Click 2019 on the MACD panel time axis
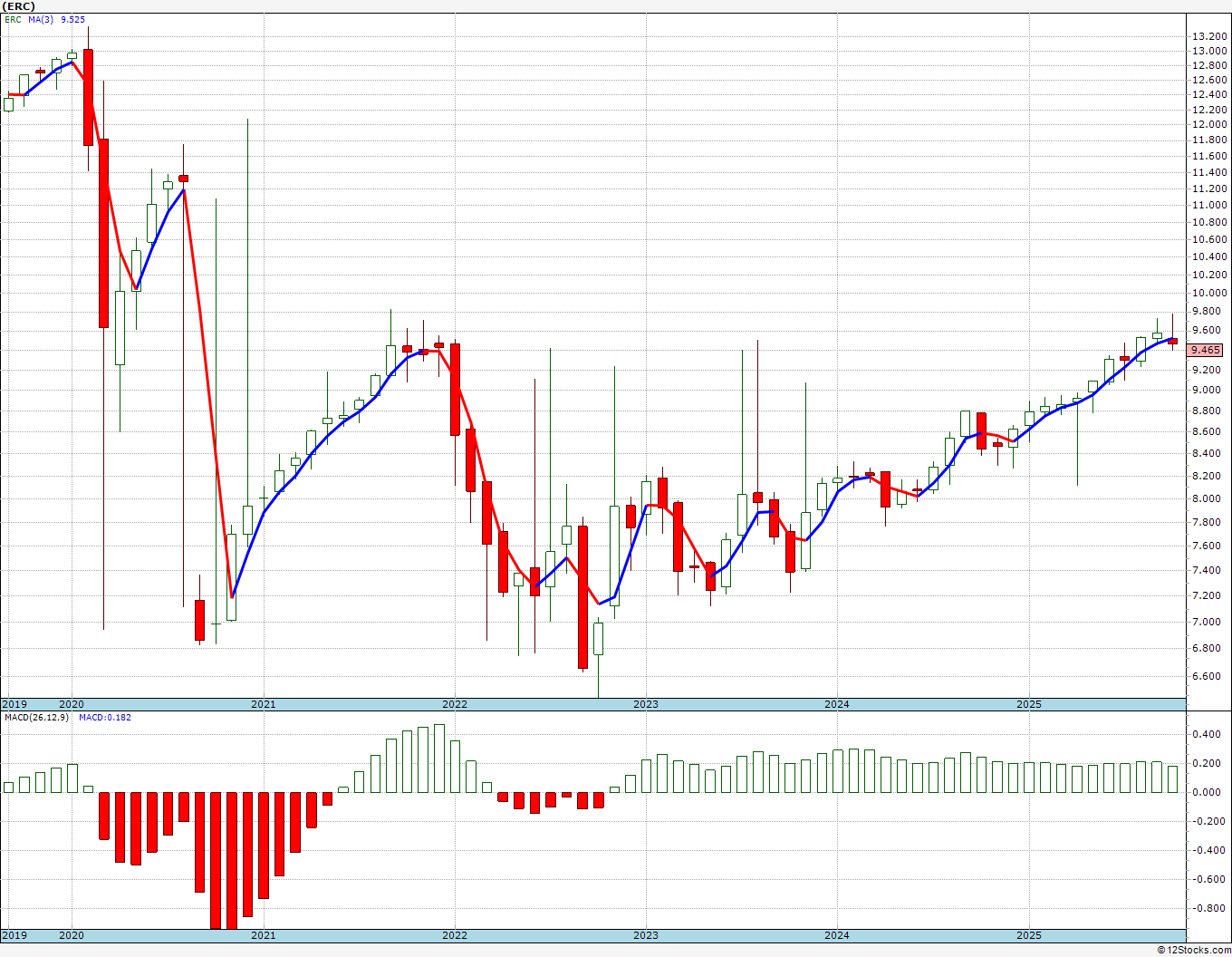 click(x=14, y=935)
